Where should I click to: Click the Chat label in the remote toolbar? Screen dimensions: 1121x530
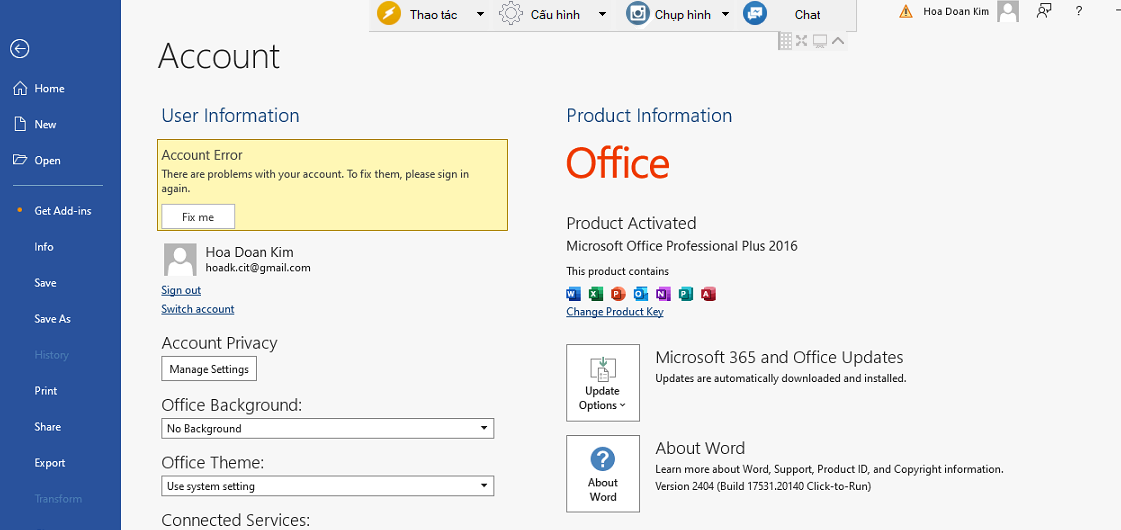pos(807,14)
